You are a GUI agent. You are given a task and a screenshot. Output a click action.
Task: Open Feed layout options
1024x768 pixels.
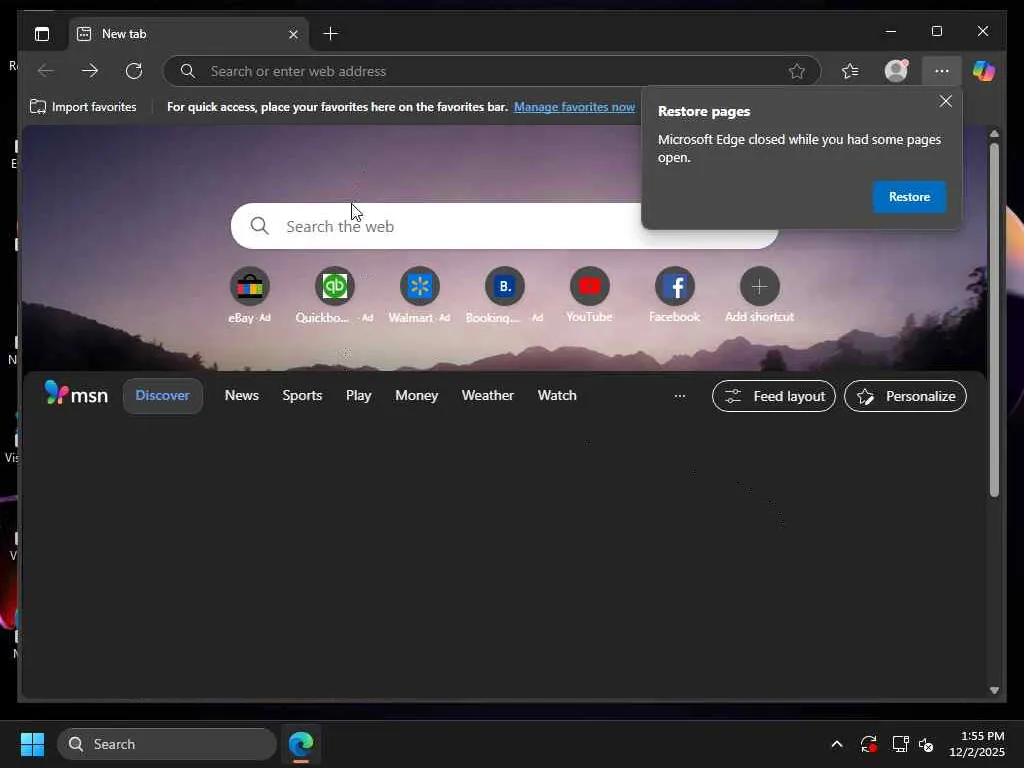click(774, 396)
